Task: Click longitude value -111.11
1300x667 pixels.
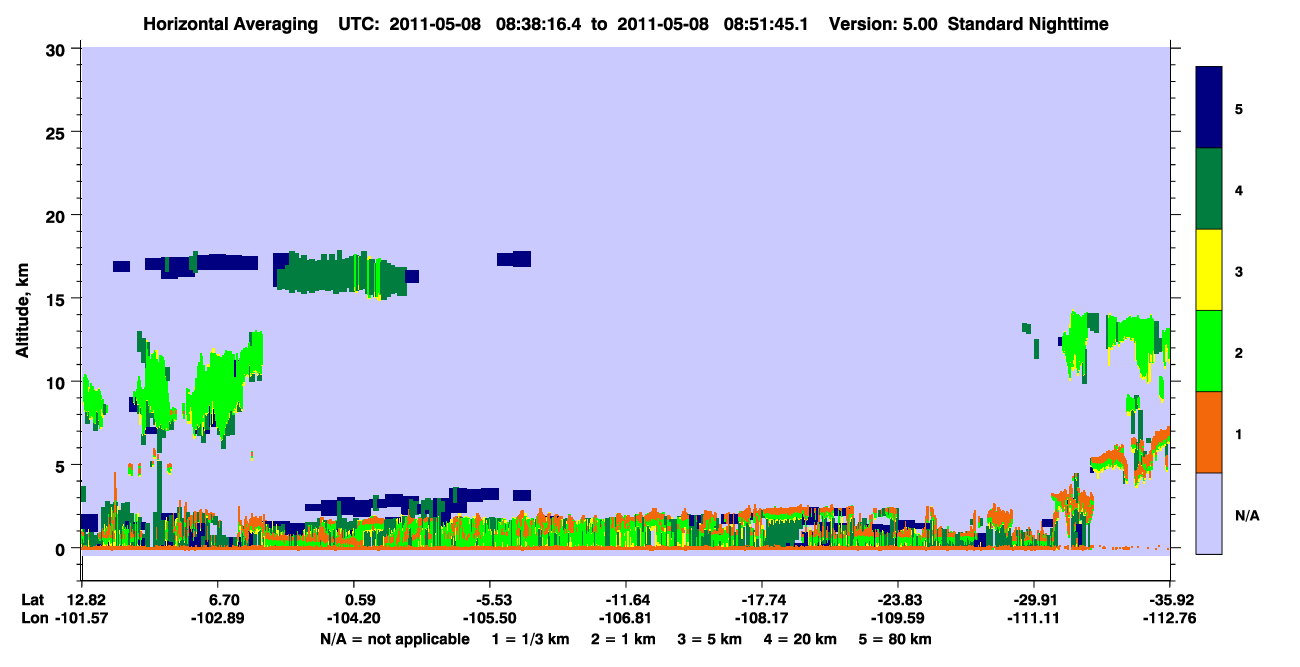Action: tap(1033, 618)
